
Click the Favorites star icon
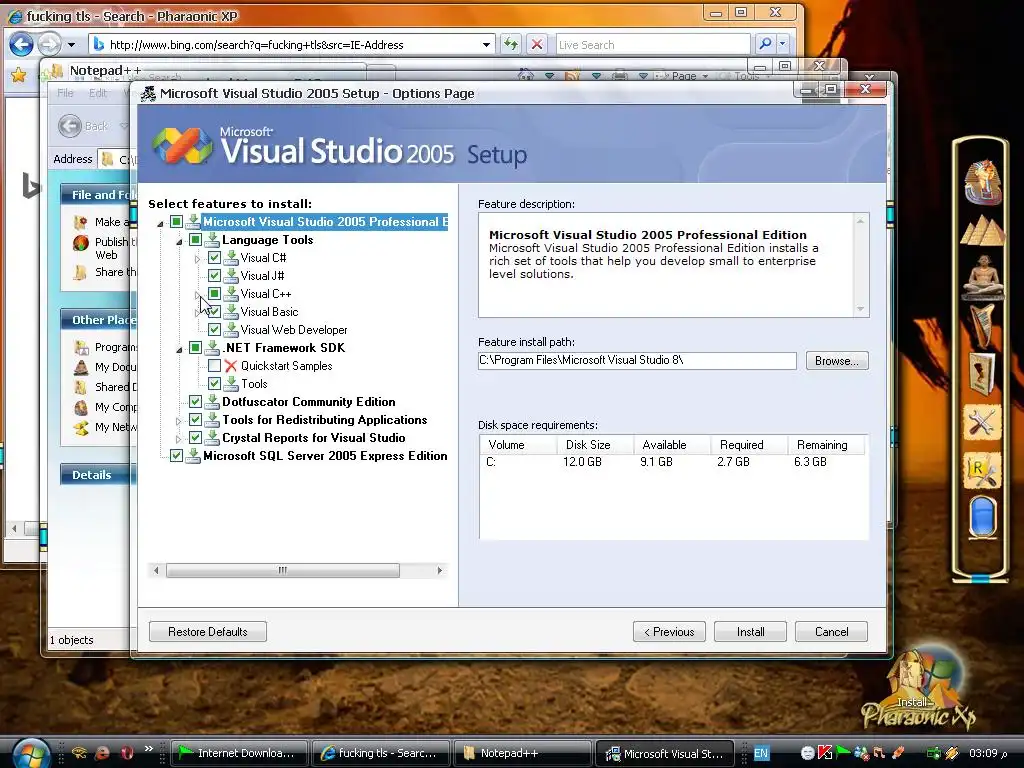click(x=19, y=75)
